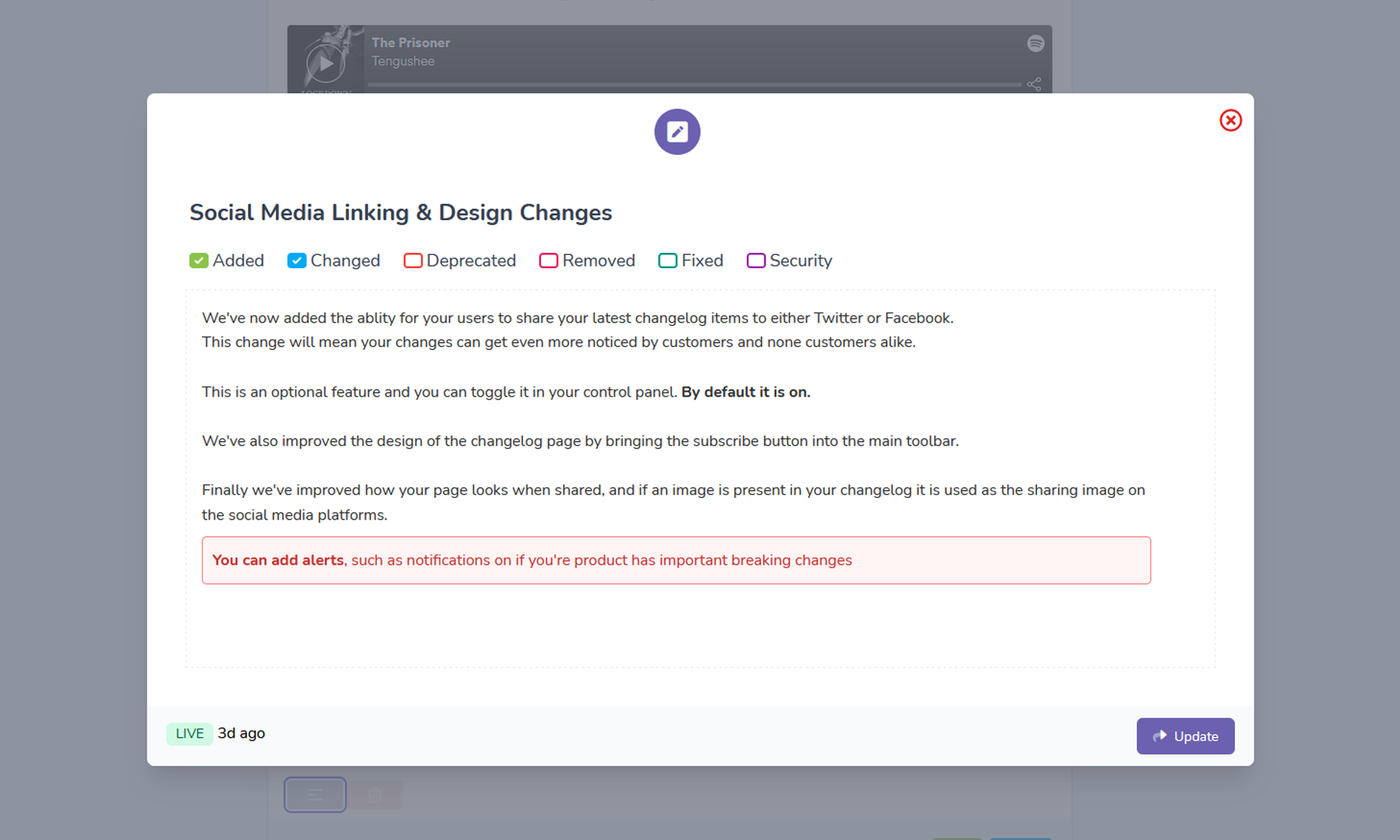
Task: Seek along the track progress bar
Action: [x=693, y=85]
